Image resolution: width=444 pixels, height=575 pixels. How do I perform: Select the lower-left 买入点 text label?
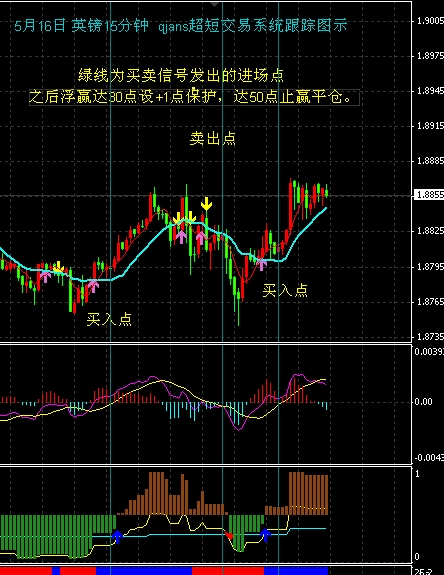109,319
